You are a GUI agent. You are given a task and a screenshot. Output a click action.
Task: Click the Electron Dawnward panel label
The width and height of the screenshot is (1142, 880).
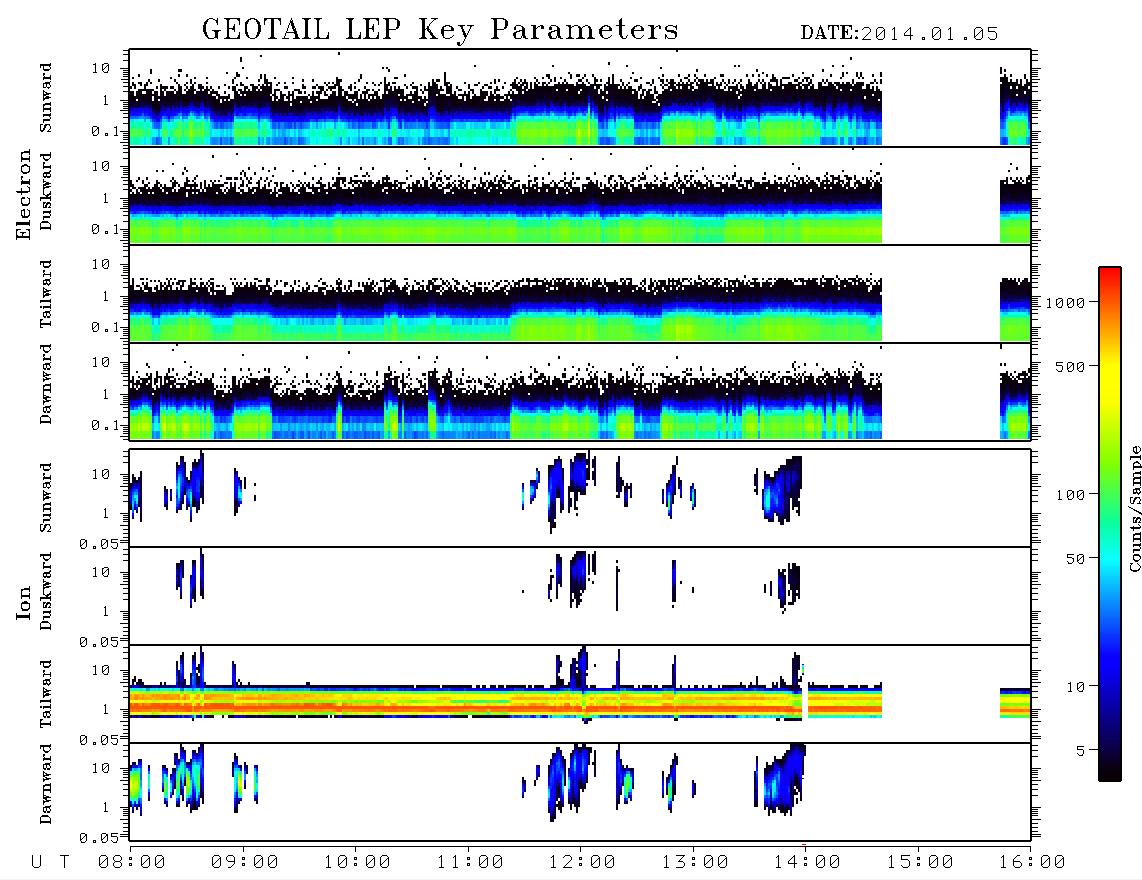(46, 384)
